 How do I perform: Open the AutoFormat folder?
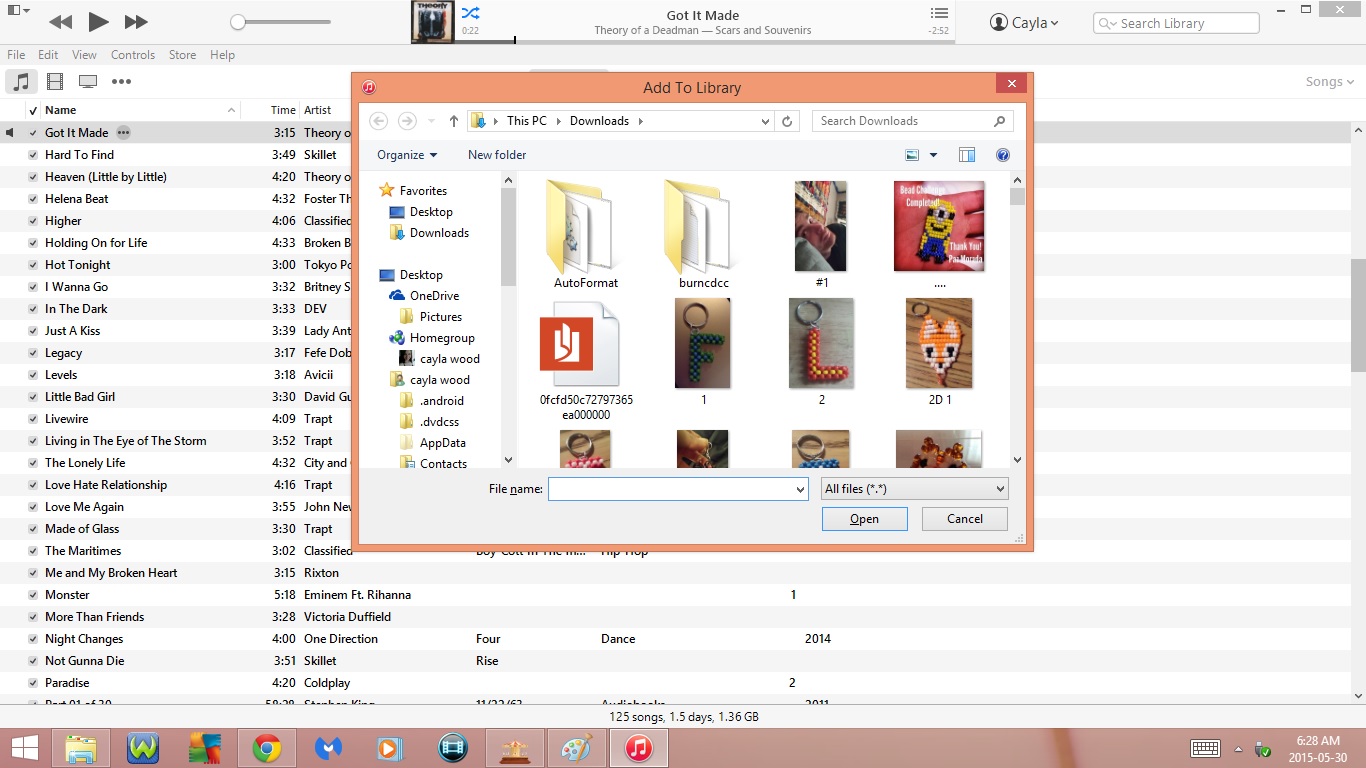[585, 234]
